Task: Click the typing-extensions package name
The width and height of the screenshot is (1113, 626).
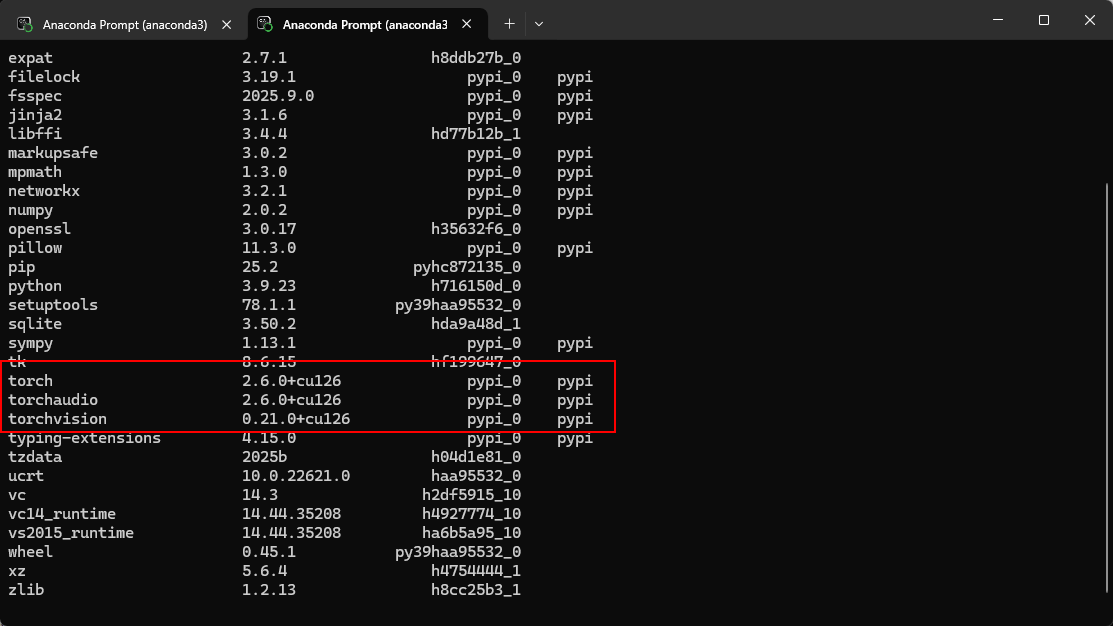Action: (84, 439)
